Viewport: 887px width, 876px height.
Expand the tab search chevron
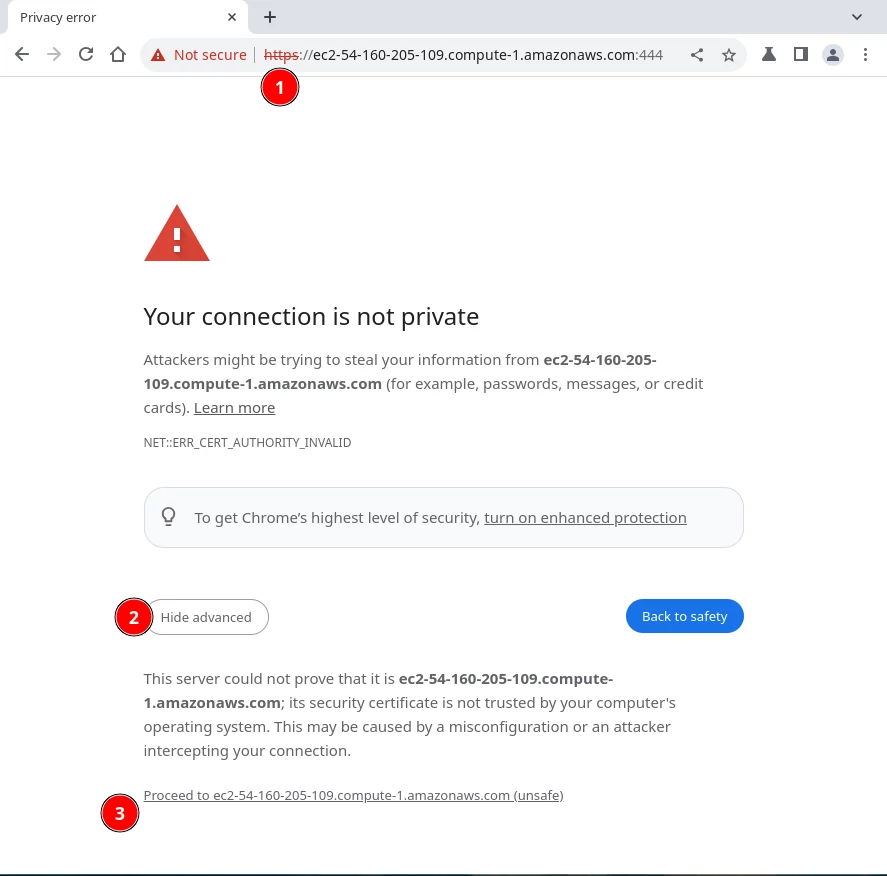[857, 17]
